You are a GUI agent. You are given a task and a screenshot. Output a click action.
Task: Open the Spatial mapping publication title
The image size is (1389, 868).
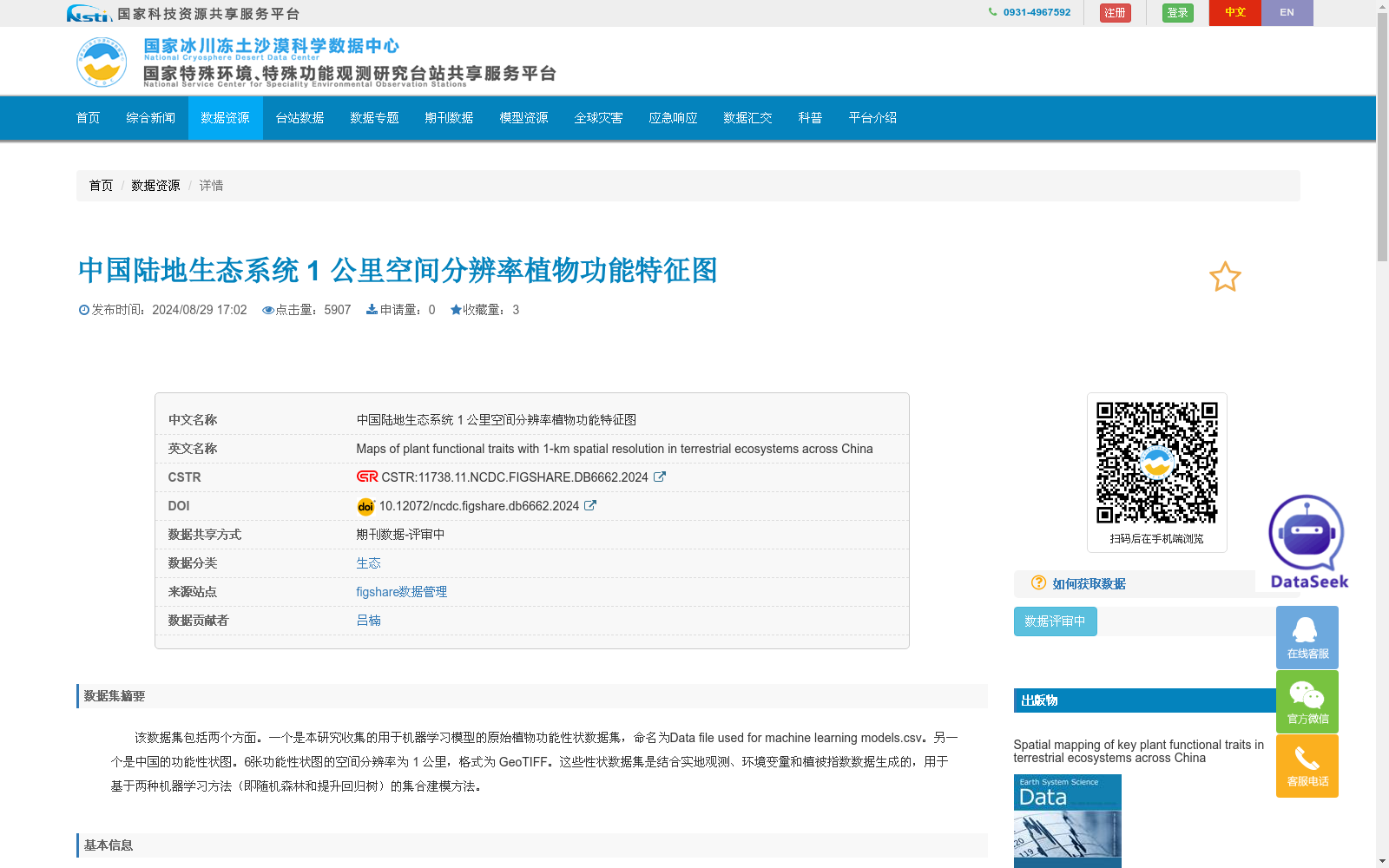pyautogui.click(x=1139, y=752)
